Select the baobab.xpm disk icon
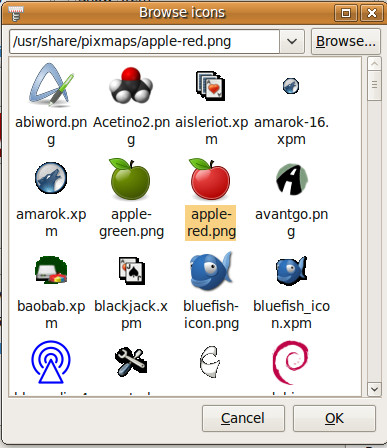This screenshot has height=448, width=387. pos(51,270)
